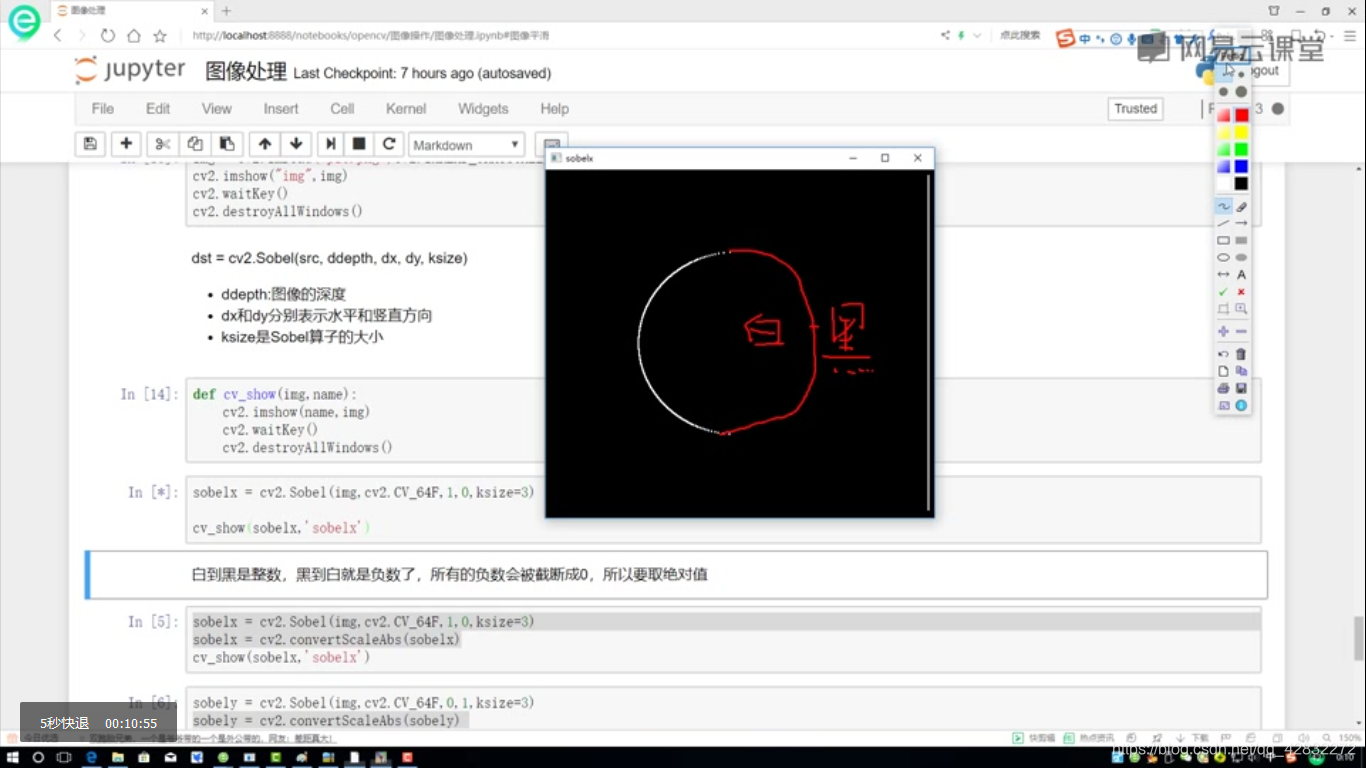This screenshot has width=1366, height=768.
Task: Open the Insert menu
Action: 281,108
